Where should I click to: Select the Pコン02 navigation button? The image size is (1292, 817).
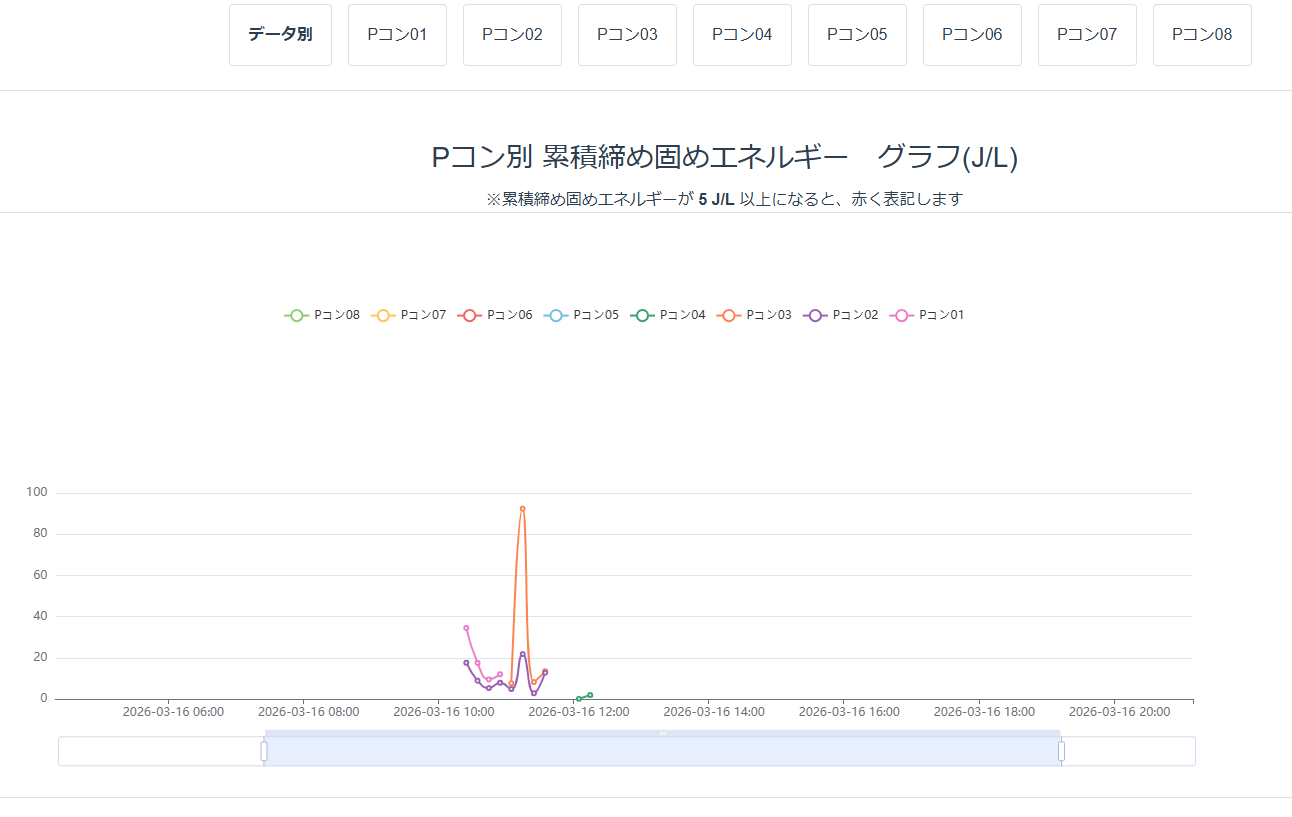(512, 34)
